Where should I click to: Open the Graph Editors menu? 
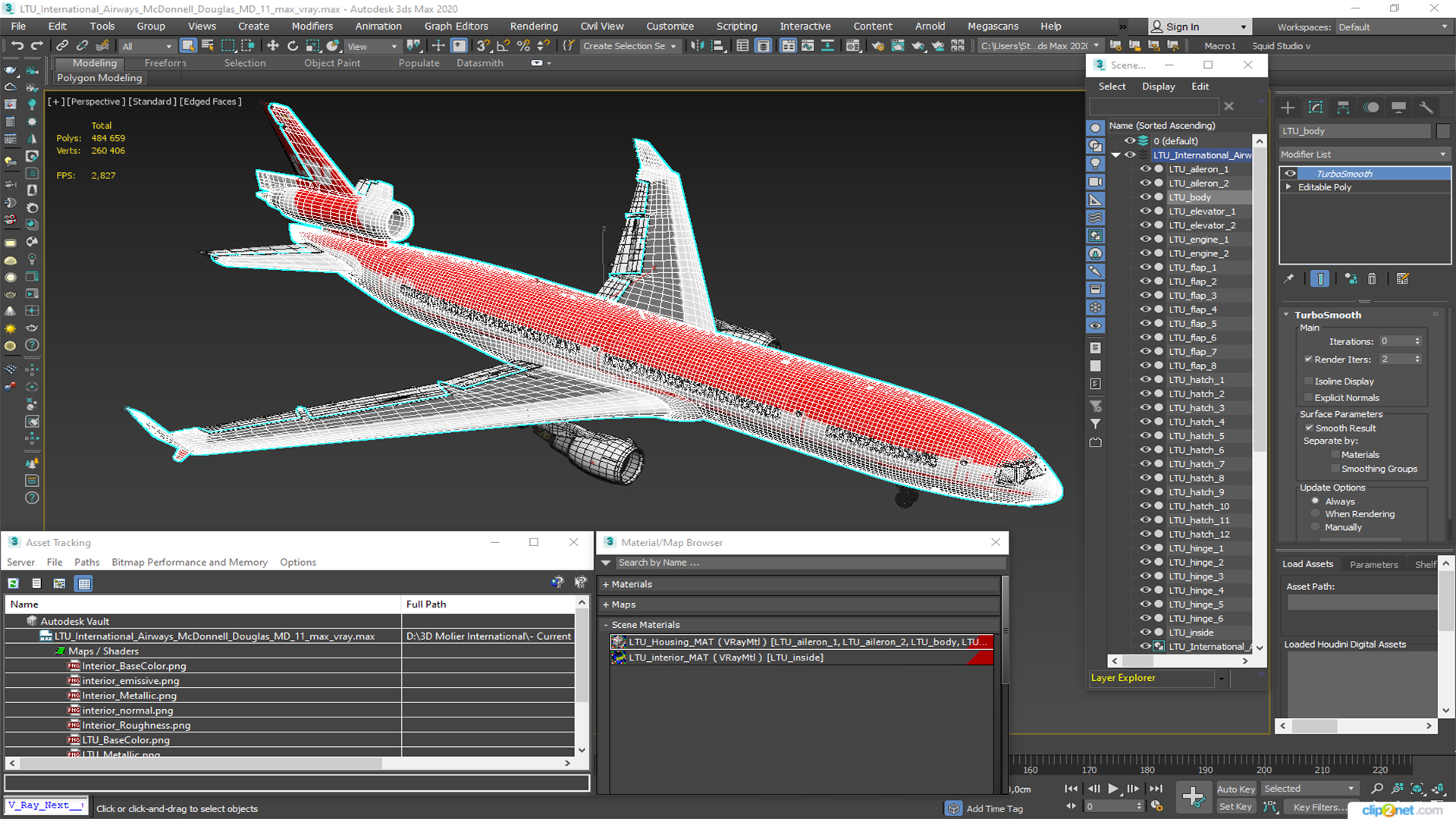457,26
